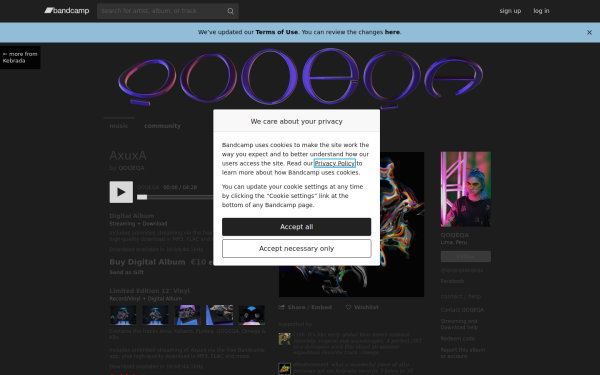Click the QOQEQA artist photo

(466, 189)
